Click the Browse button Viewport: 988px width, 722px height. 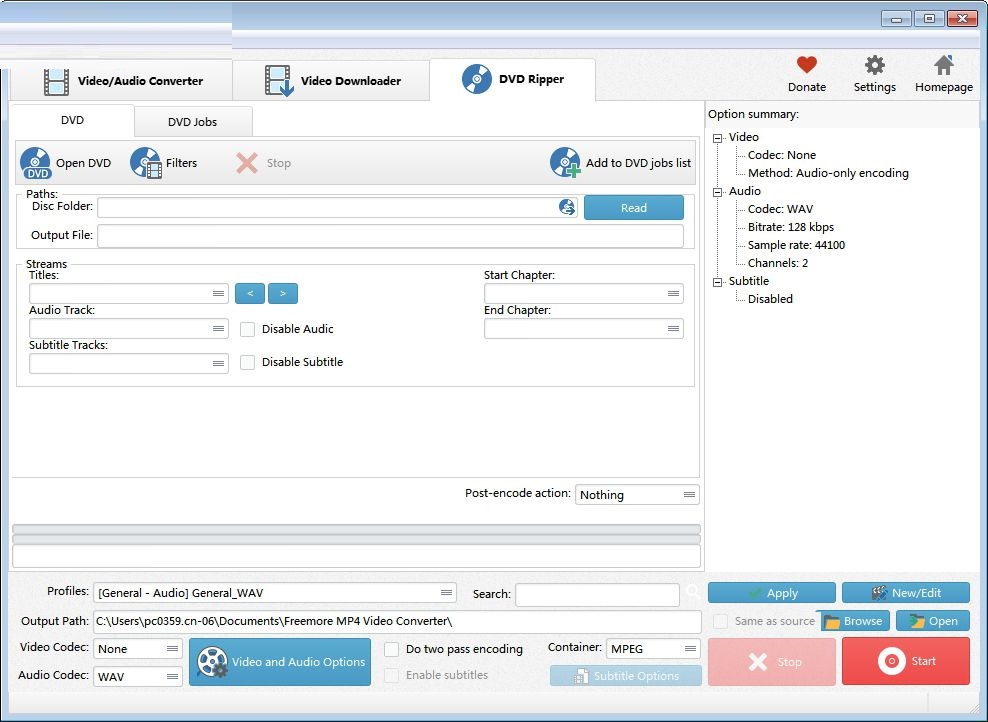[x=855, y=621]
